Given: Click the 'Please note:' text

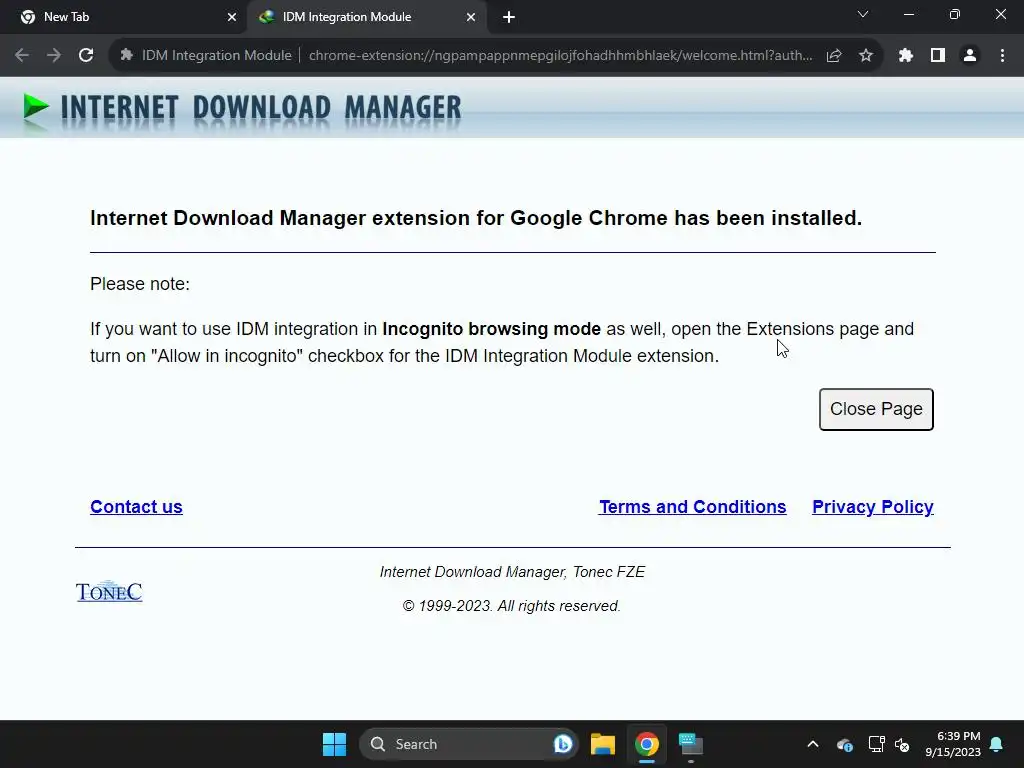Looking at the screenshot, I should pos(140,284).
